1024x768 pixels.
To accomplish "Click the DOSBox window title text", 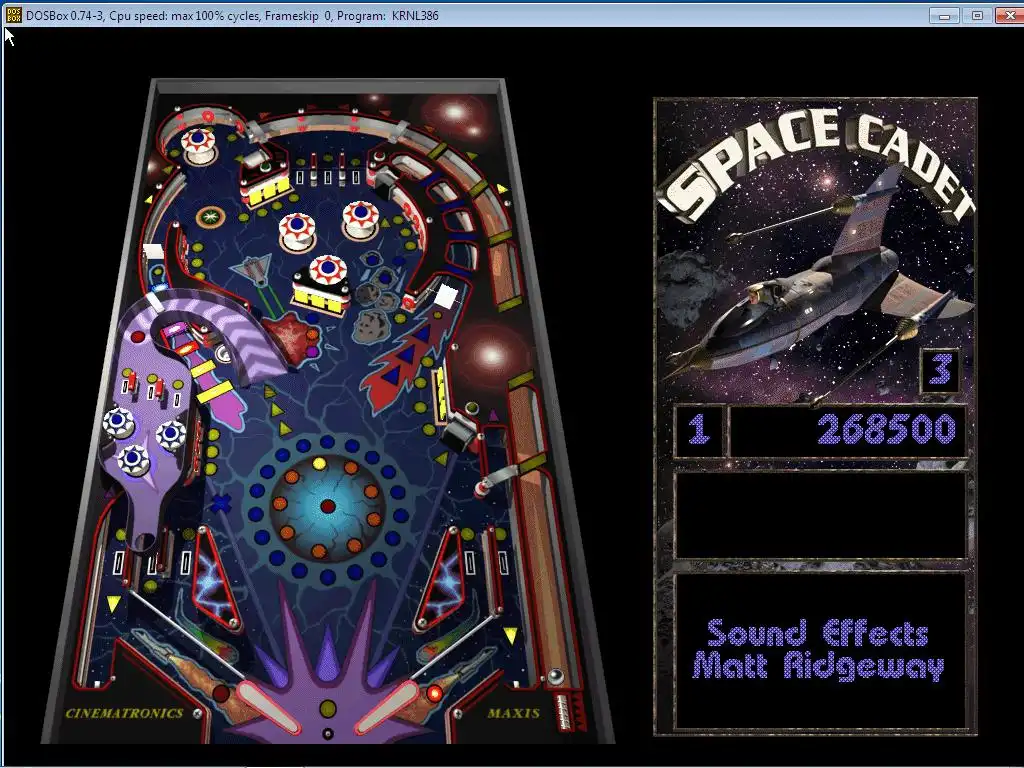I will click(232, 15).
